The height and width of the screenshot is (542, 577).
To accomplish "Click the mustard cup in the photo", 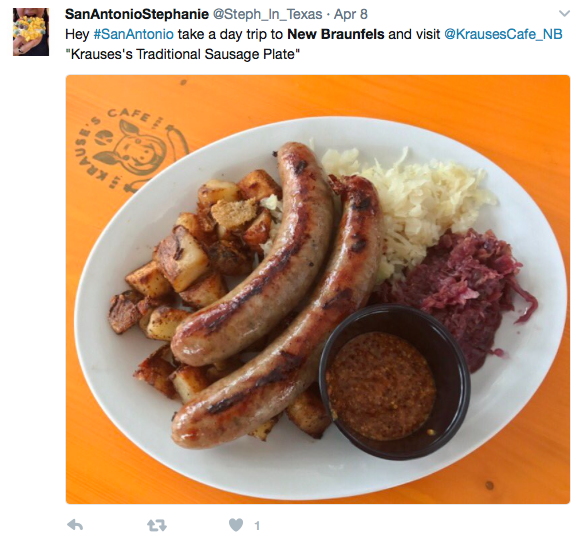I will 394,382.
